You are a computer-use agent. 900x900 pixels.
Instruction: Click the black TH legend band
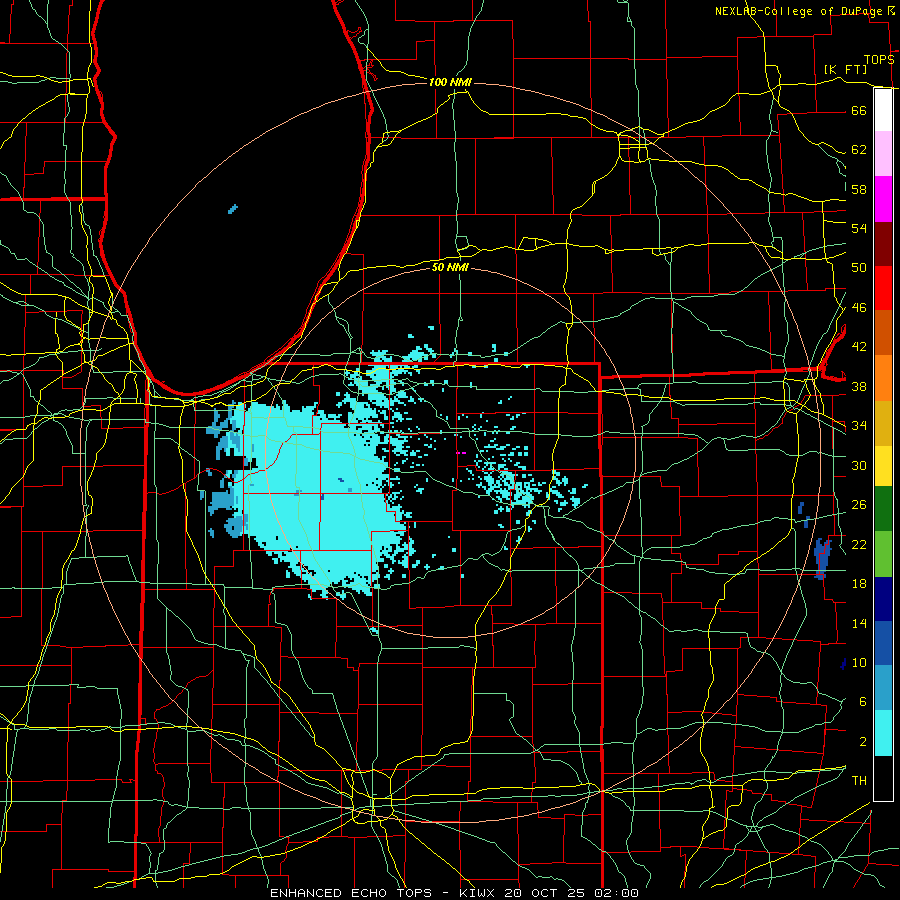(883, 778)
